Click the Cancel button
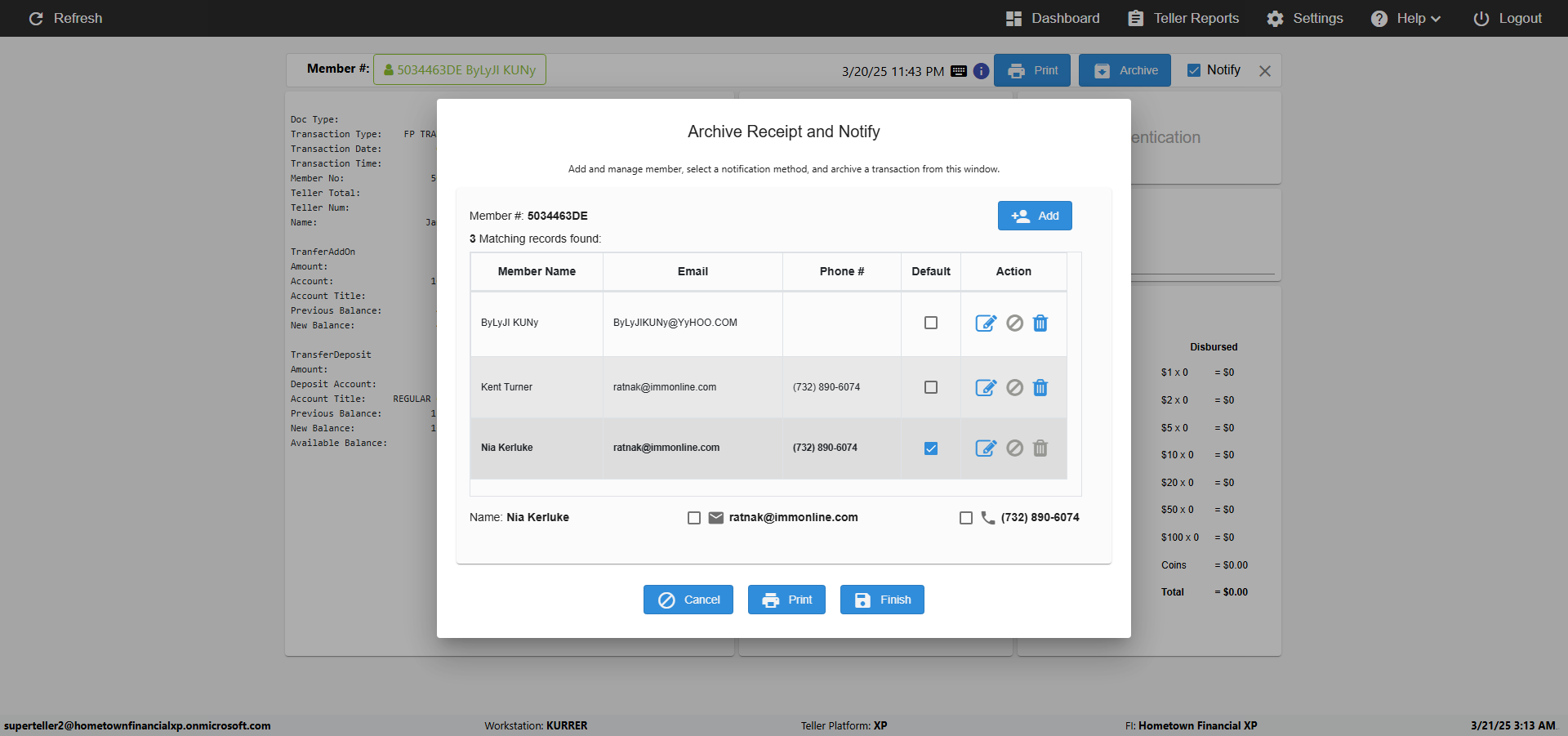 pyautogui.click(x=688, y=600)
